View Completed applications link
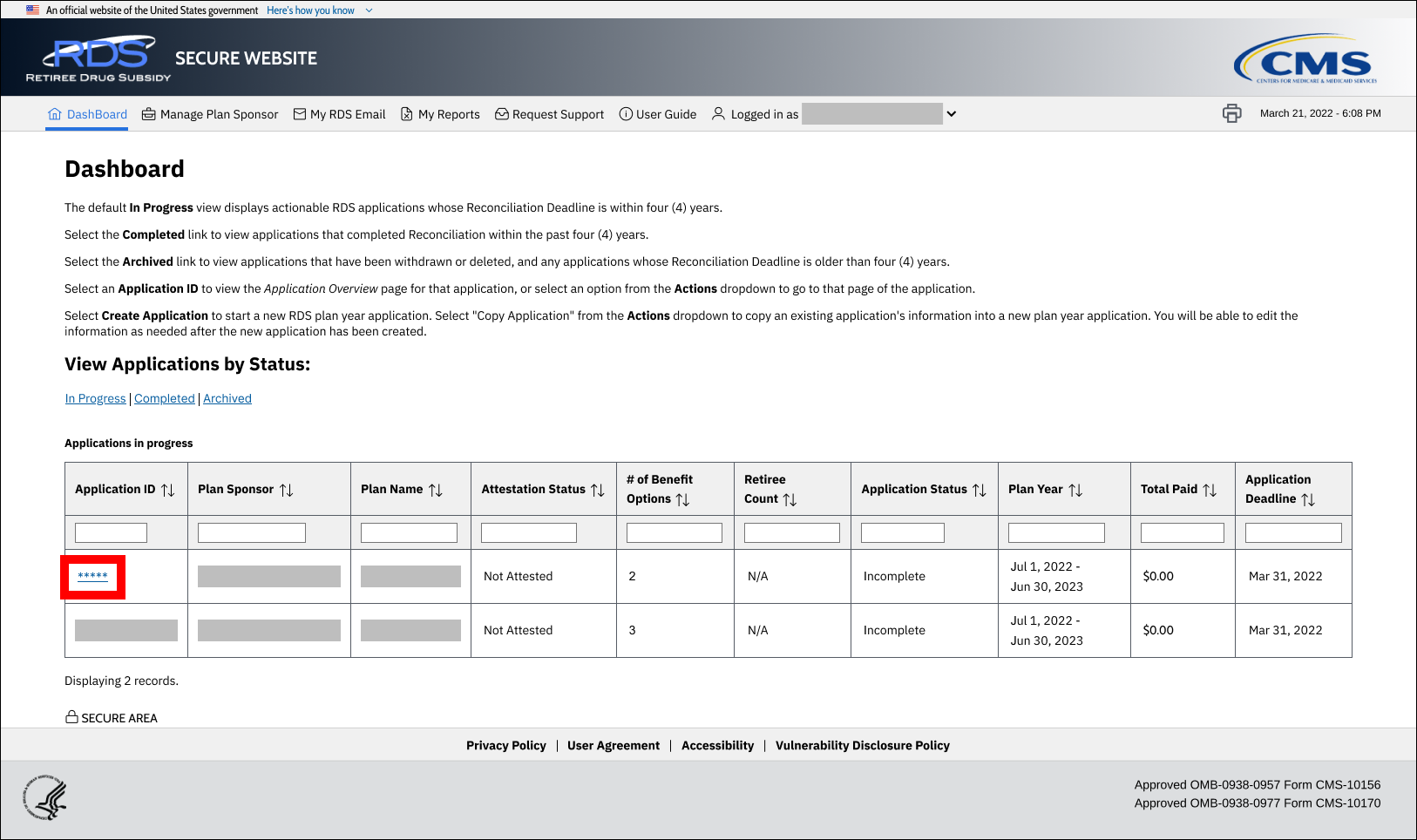This screenshot has height=840, width=1417. 164,398
